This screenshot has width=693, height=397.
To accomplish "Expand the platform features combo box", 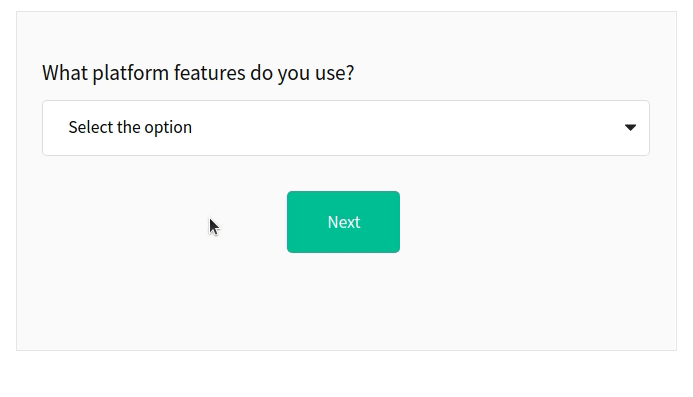I will [346, 128].
